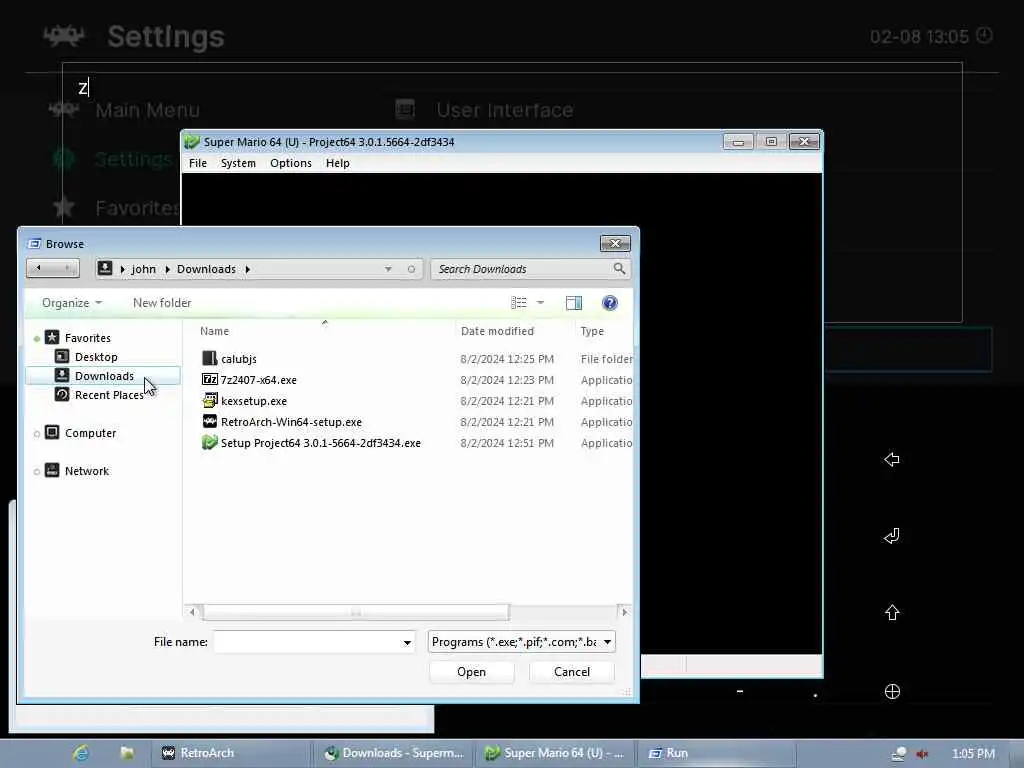Click the Recent Places icon

[62, 394]
